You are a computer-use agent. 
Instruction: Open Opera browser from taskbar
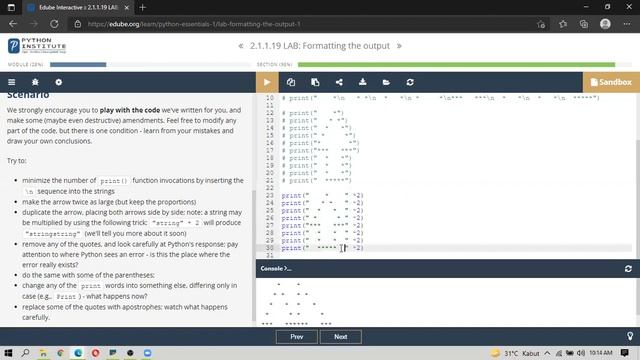pyautogui.click(x=96, y=353)
